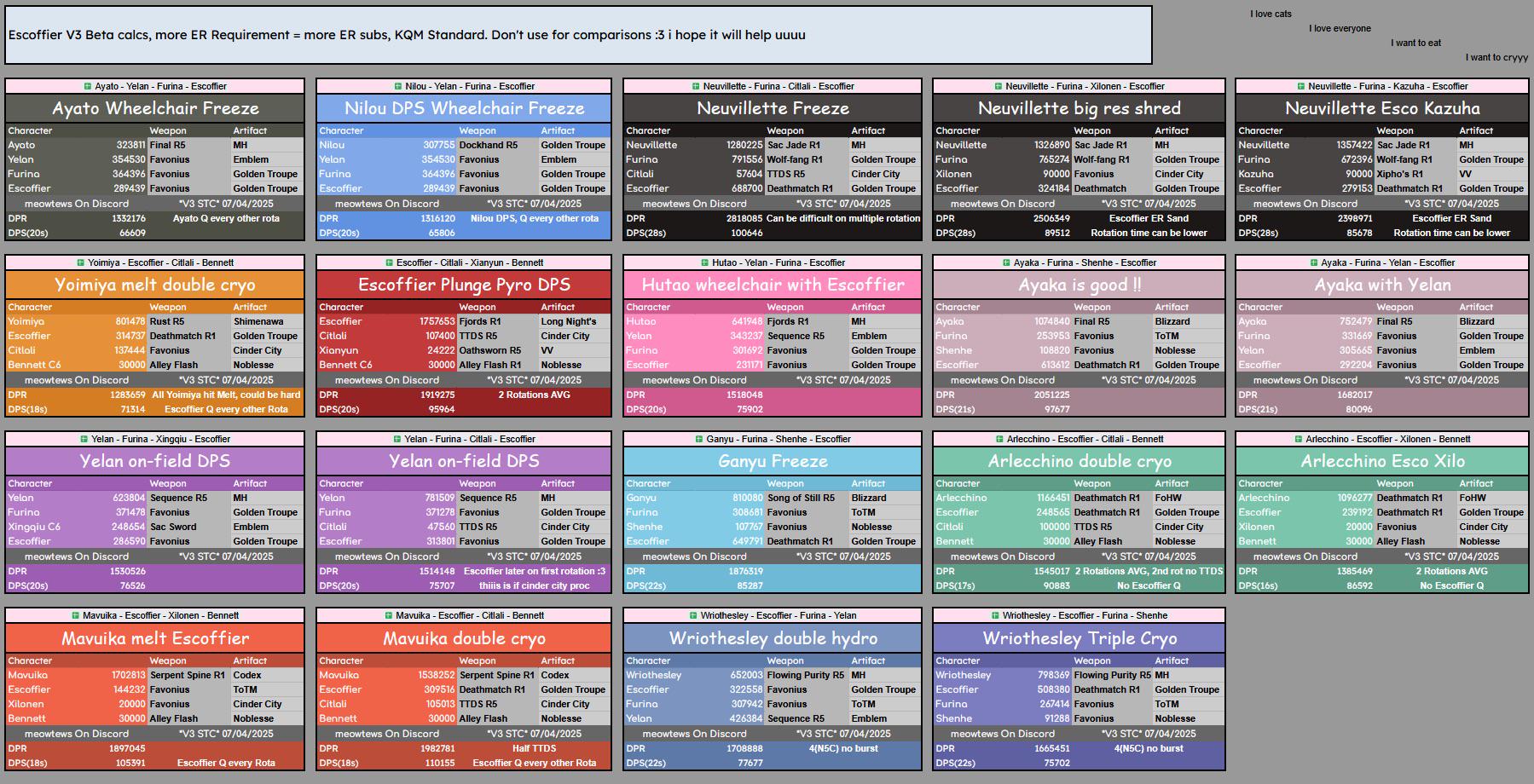
Task: Click the sheet icon beside Ayato - Yelan - Furina - Escoffier
Action: pos(87,86)
